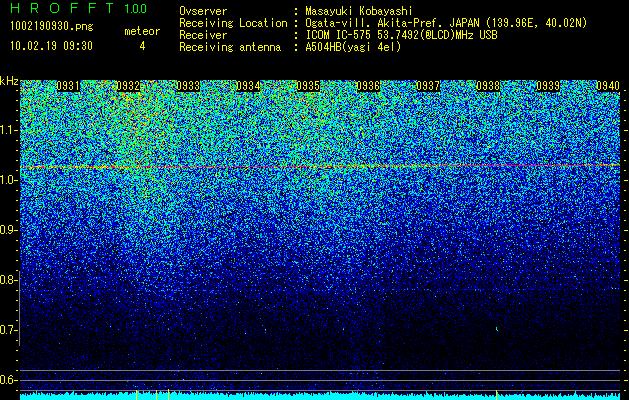Click the 0932 time marker
Screen dimensions: 629x400
[128, 86]
